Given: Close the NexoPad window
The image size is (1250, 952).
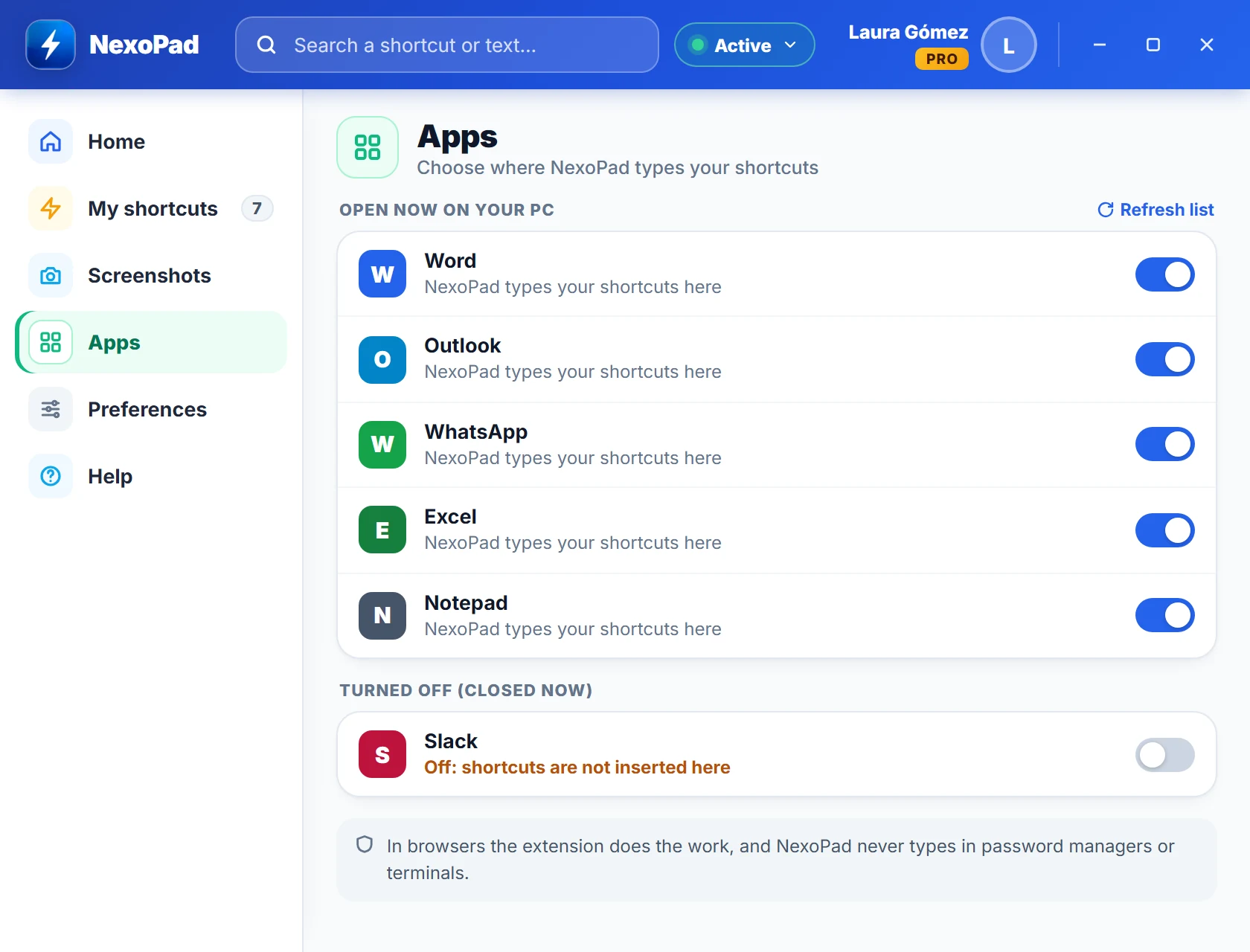Looking at the screenshot, I should coord(1206,45).
